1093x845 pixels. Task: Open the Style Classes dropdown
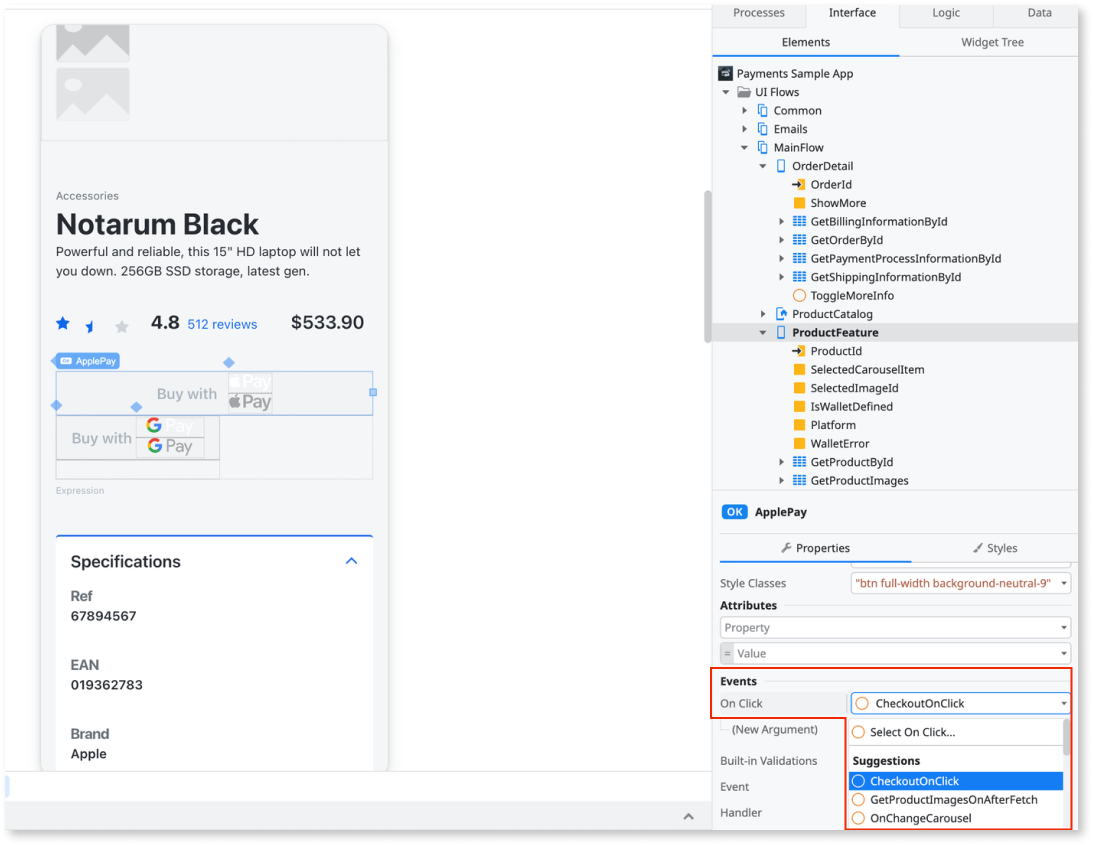coord(1063,582)
